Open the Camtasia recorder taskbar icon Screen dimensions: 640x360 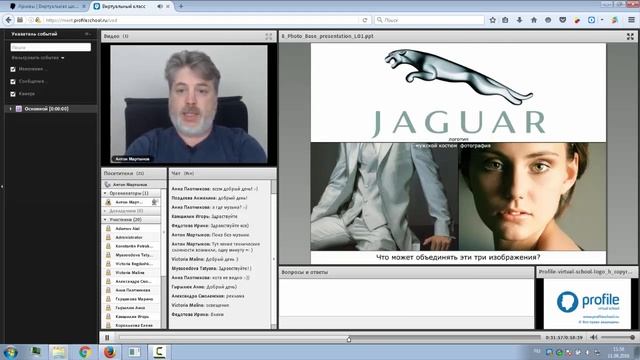(159, 352)
